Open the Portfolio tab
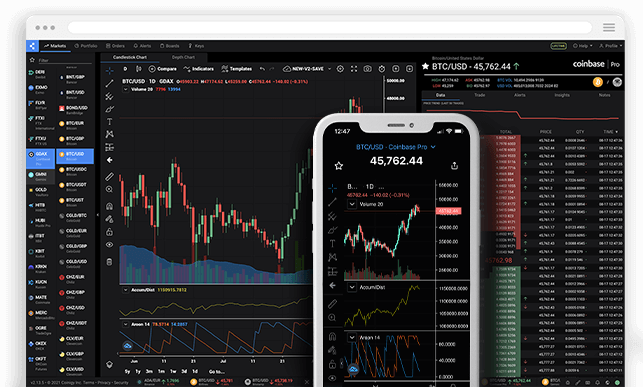 (x=86, y=46)
